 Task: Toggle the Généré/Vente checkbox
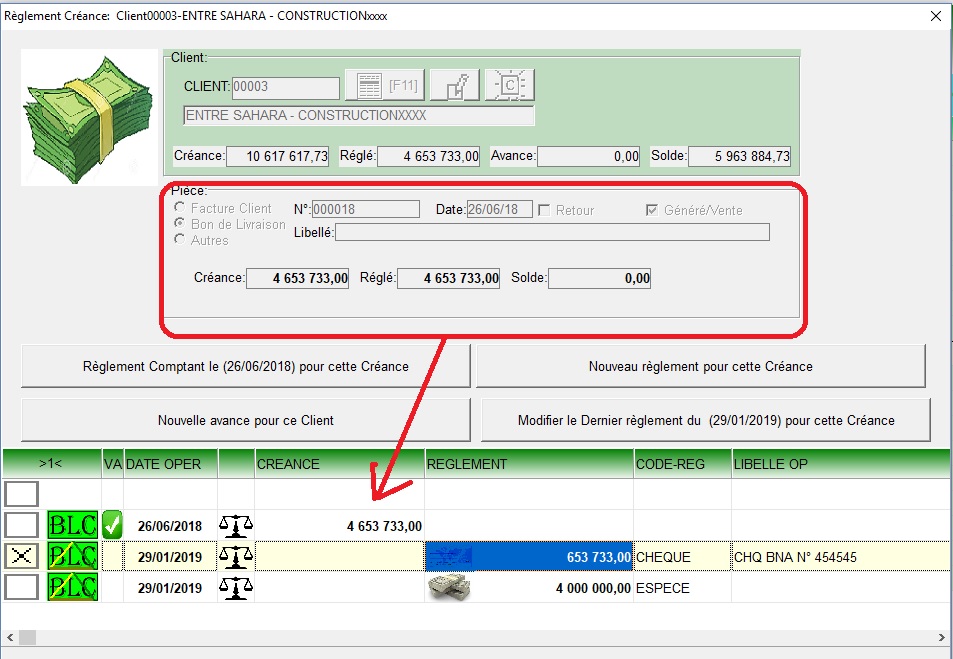[x=652, y=210]
